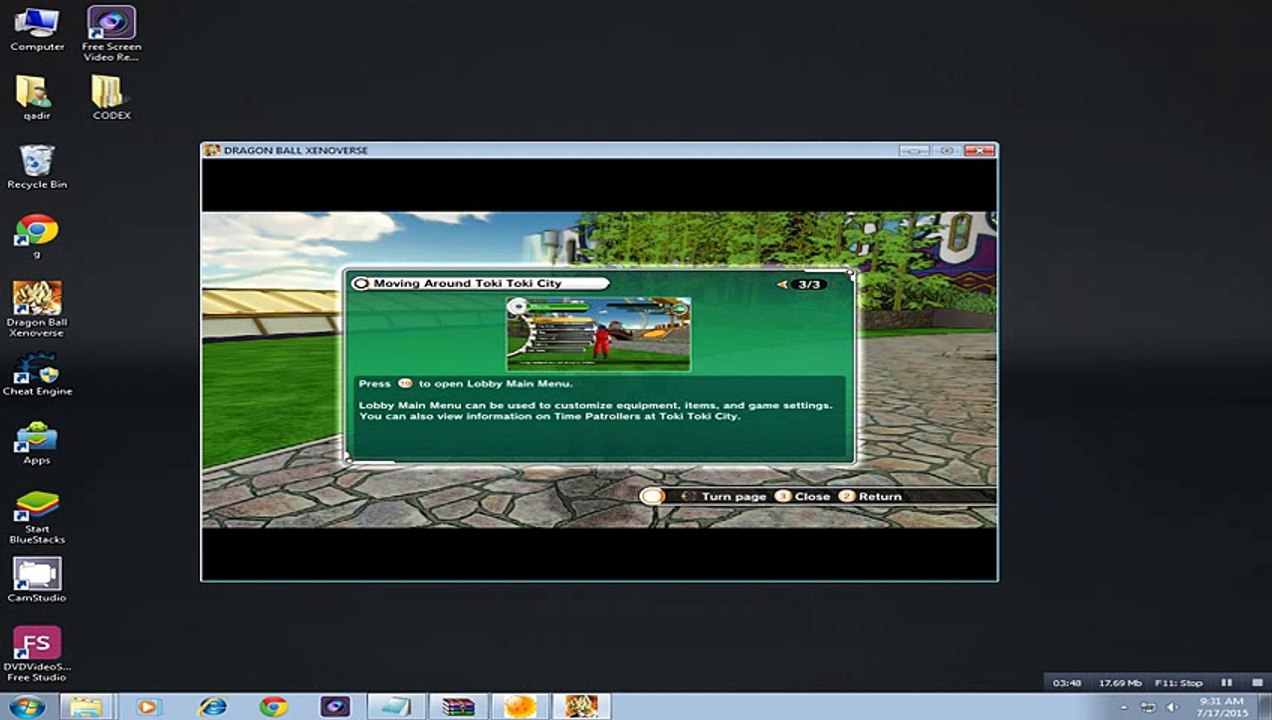This screenshot has height=720, width=1272.
Task: Launch Internet Explorer from the taskbar
Action: (211, 706)
